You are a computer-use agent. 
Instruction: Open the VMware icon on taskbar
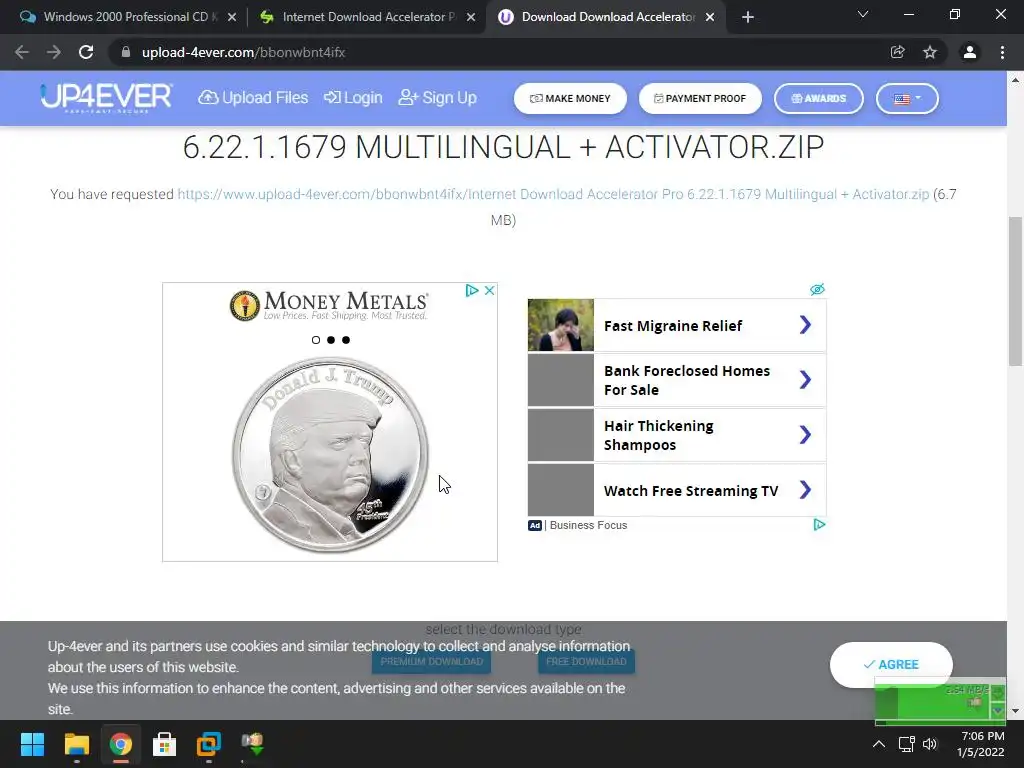pos(208,744)
